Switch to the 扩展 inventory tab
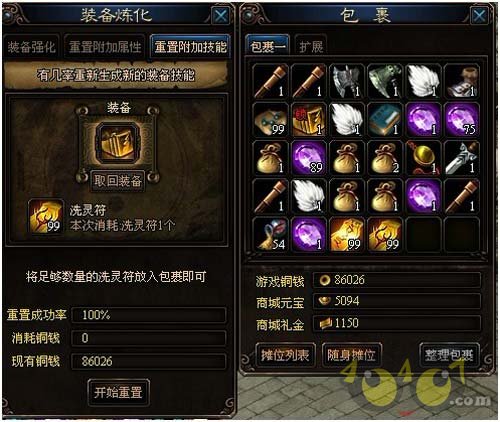Screen dimensions: 500x422 pyautogui.click(x=311, y=47)
